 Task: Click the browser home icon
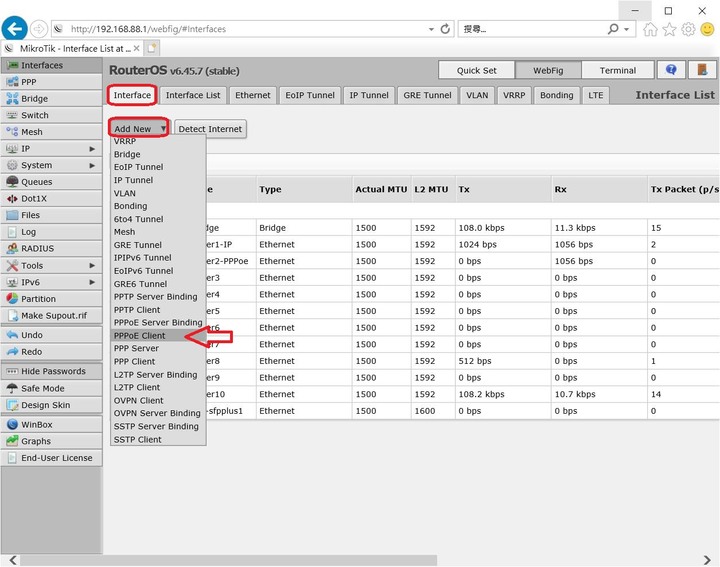point(650,29)
